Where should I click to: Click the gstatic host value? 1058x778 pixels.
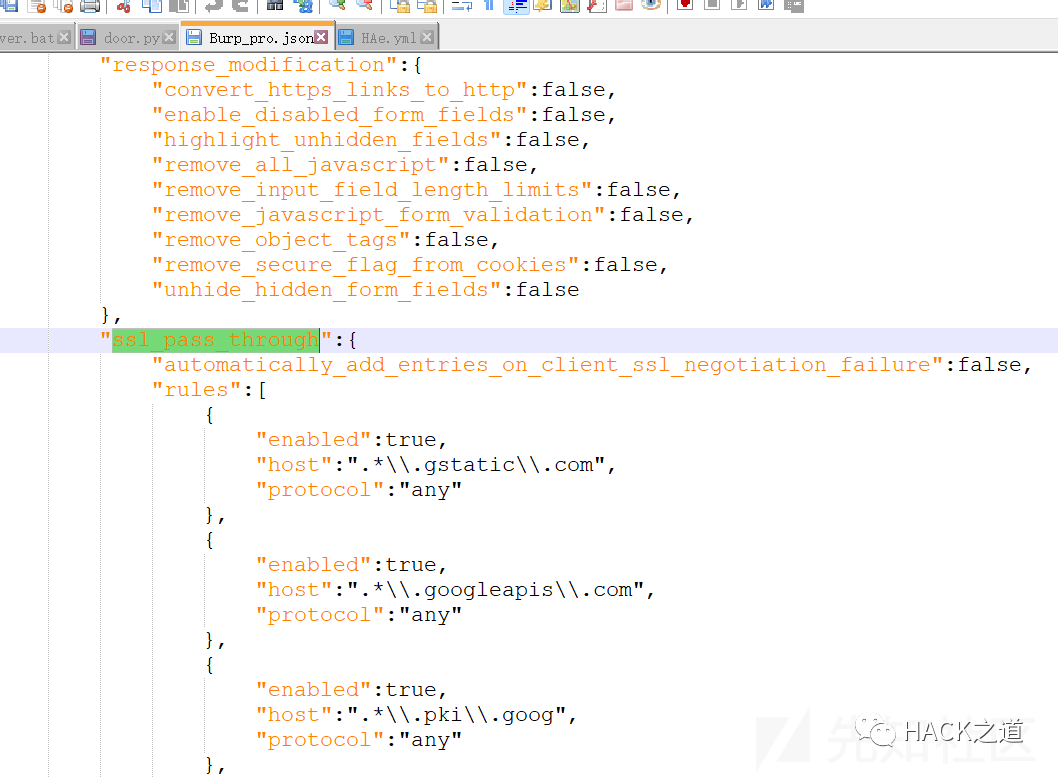tap(476, 465)
